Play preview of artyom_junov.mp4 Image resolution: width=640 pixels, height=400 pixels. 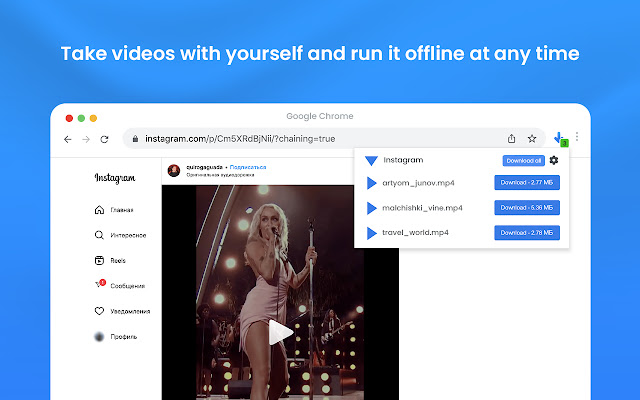coord(371,183)
